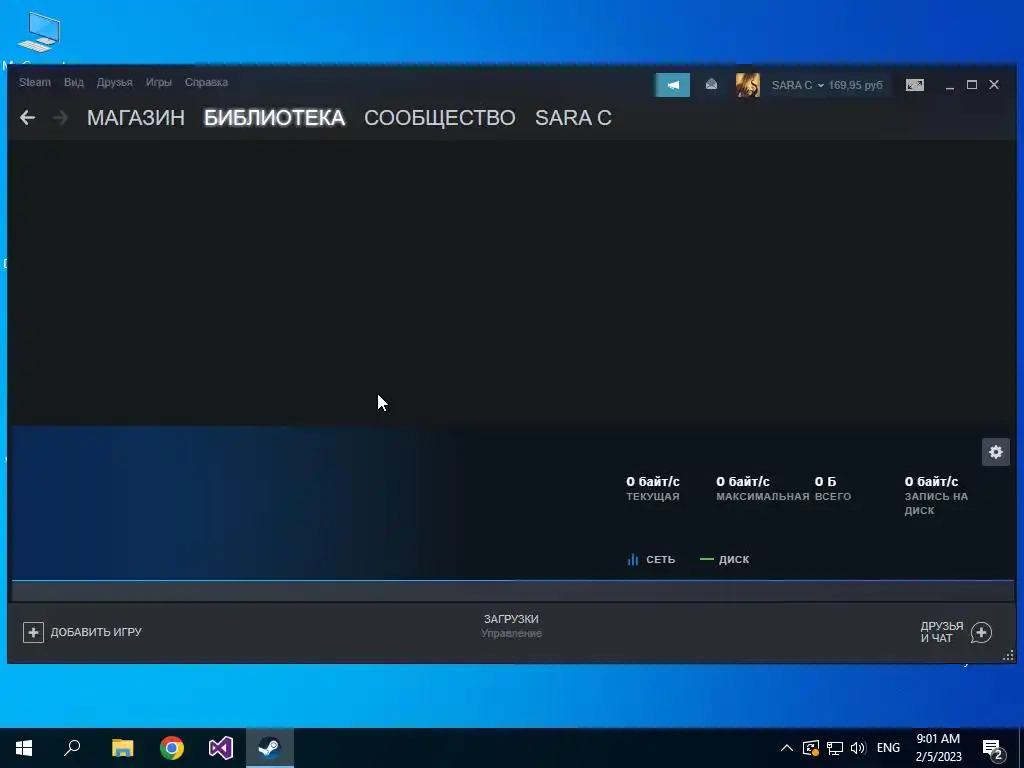Open Visual Studio from the taskbar
Screen dimensions: 1024x768
tap(221, 748)
